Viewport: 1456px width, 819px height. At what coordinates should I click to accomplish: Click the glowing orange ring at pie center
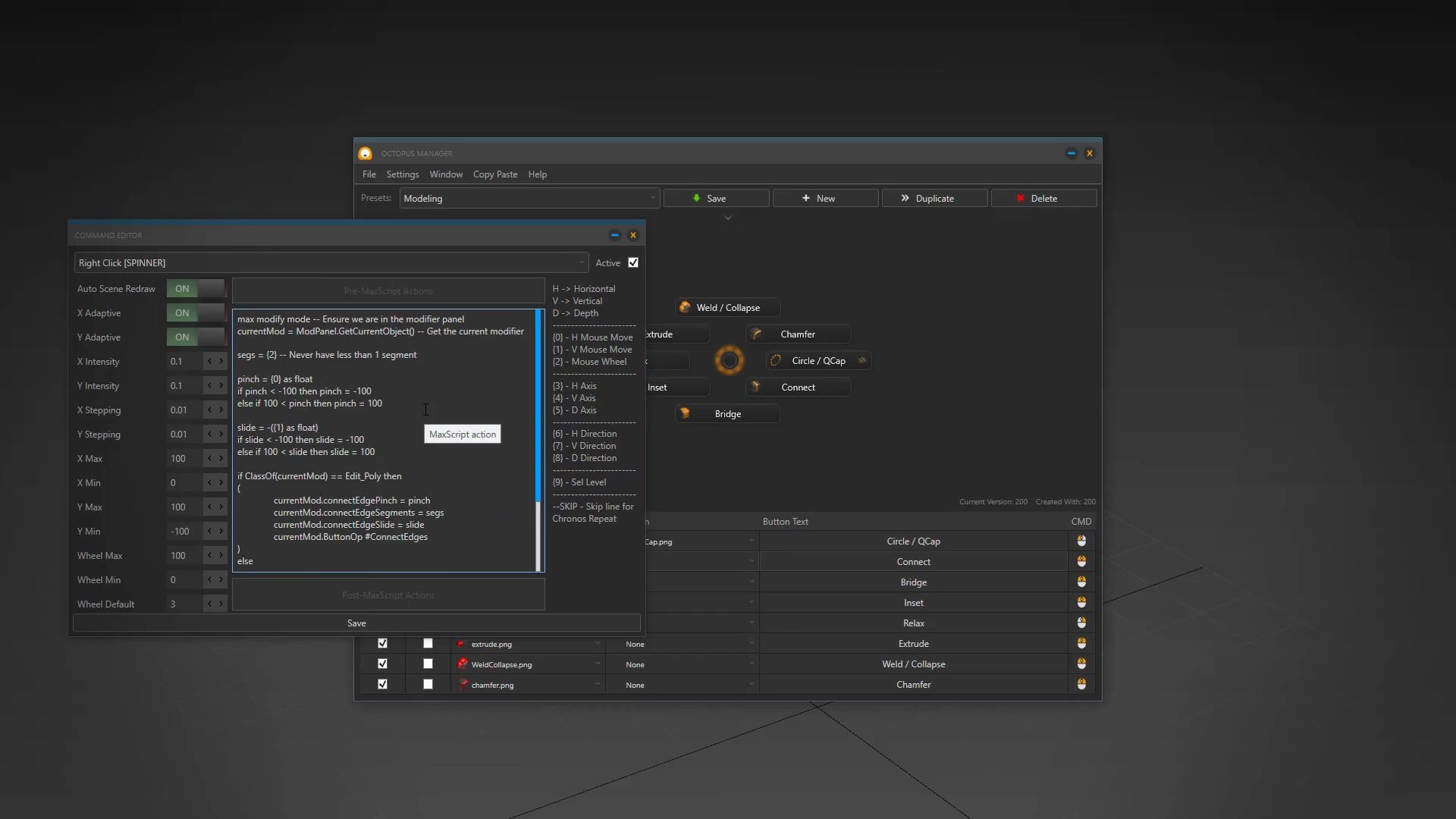click(730, 360)
